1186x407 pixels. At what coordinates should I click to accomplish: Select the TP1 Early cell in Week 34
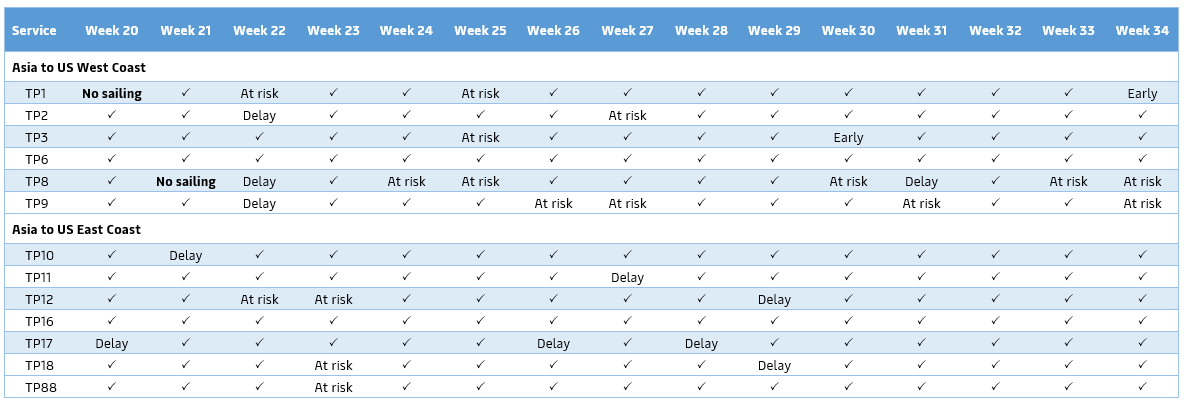1142,94
